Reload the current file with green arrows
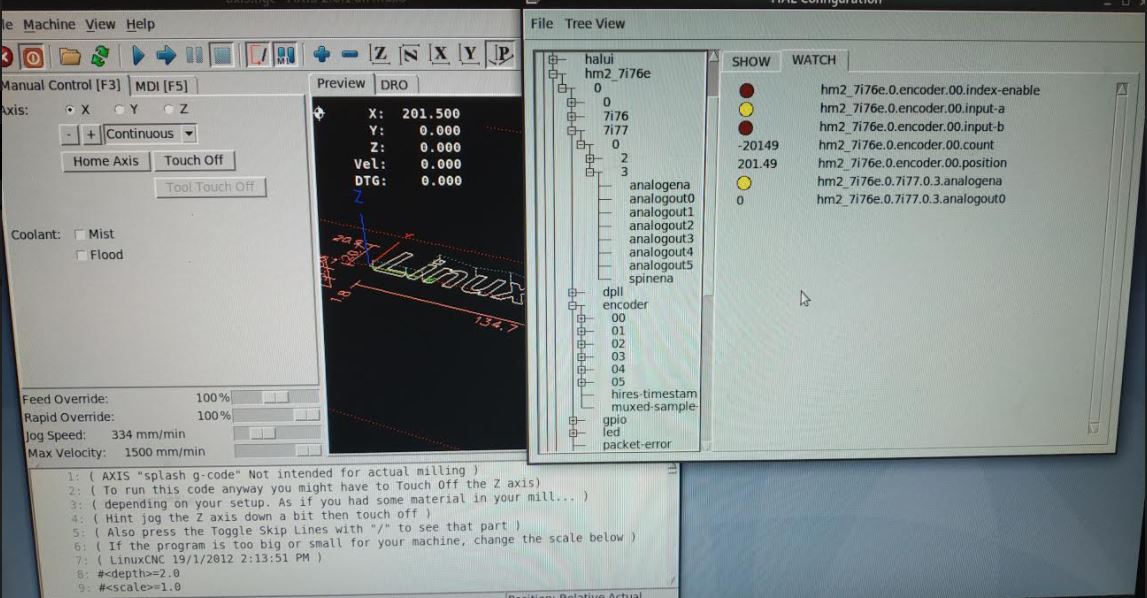 [100, 56]
